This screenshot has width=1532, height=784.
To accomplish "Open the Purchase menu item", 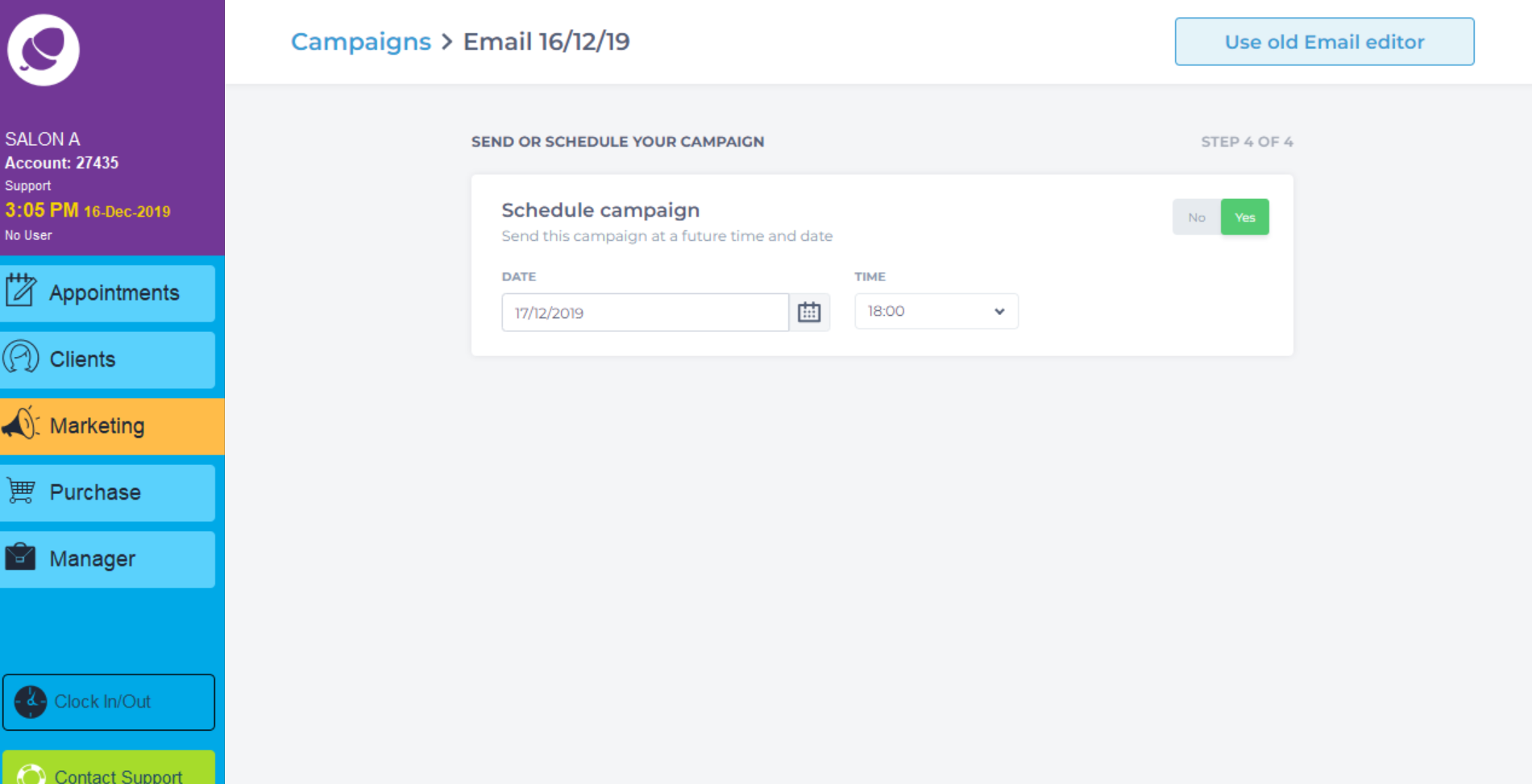I will (108, 492).
